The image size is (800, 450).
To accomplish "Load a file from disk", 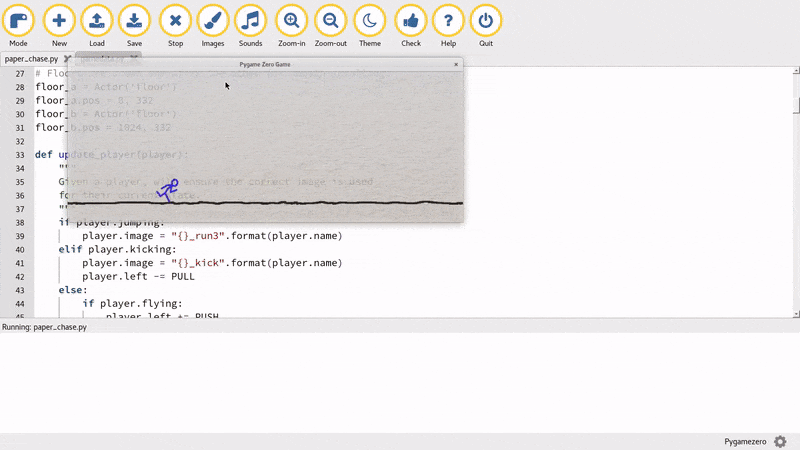I will [96, 26].
